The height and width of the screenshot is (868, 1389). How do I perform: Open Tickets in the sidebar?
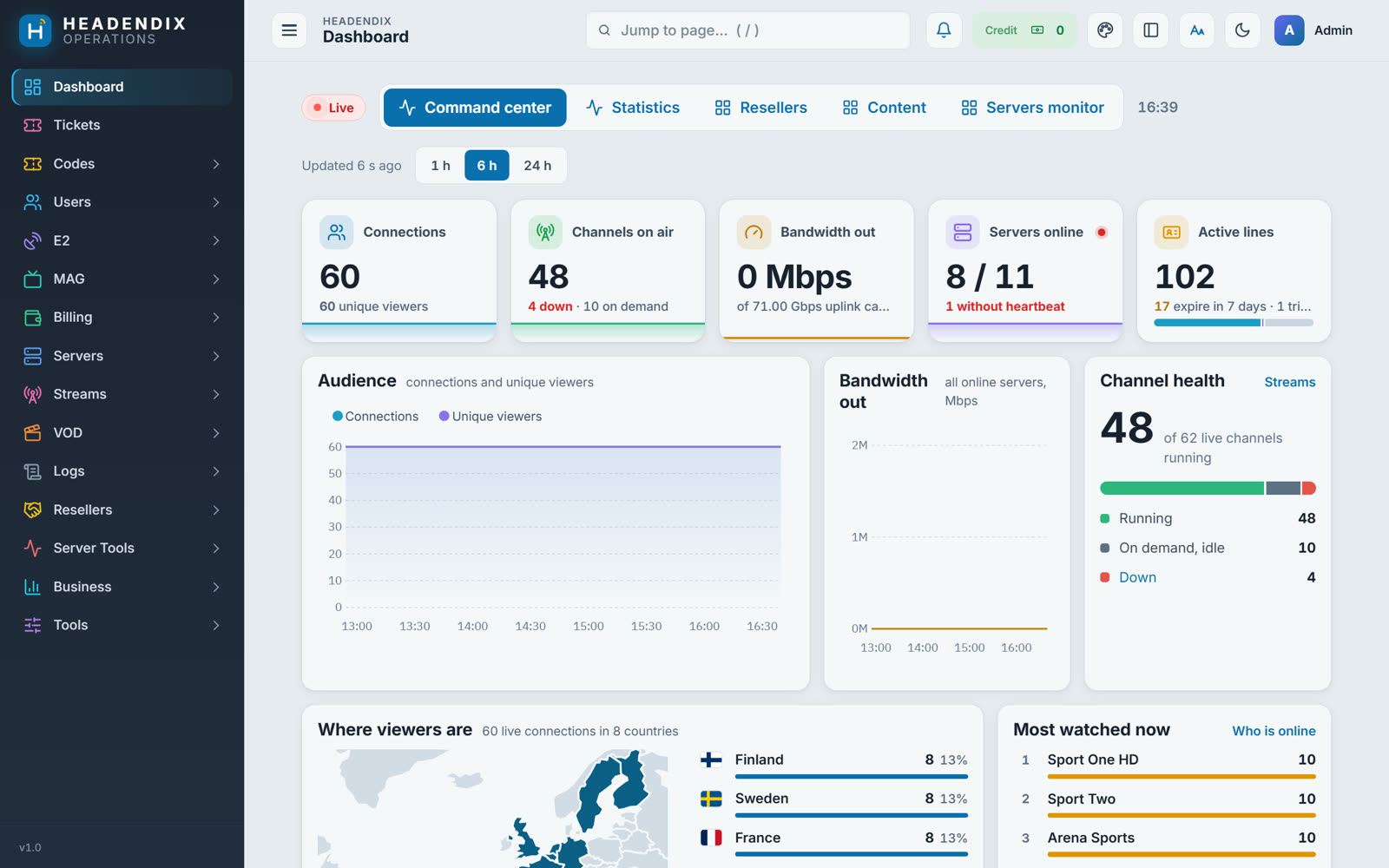(122, 125)
